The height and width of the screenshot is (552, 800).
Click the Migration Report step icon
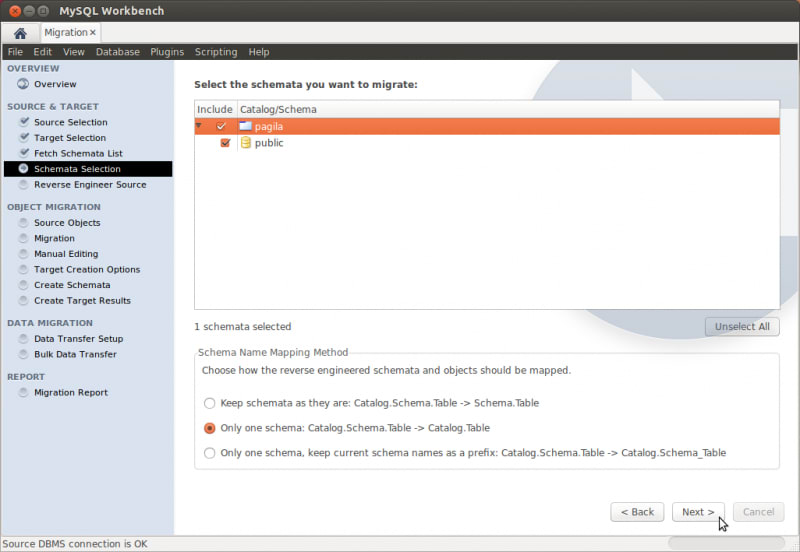(23, 392)
